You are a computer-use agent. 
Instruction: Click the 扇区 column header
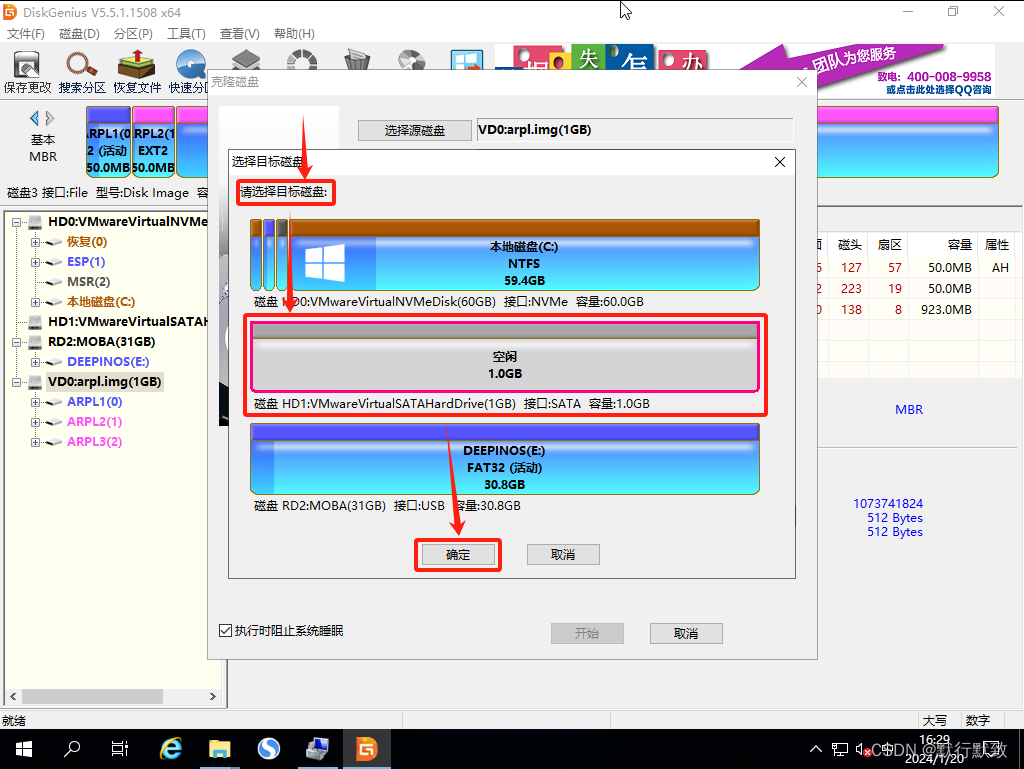tap(889, 245)
